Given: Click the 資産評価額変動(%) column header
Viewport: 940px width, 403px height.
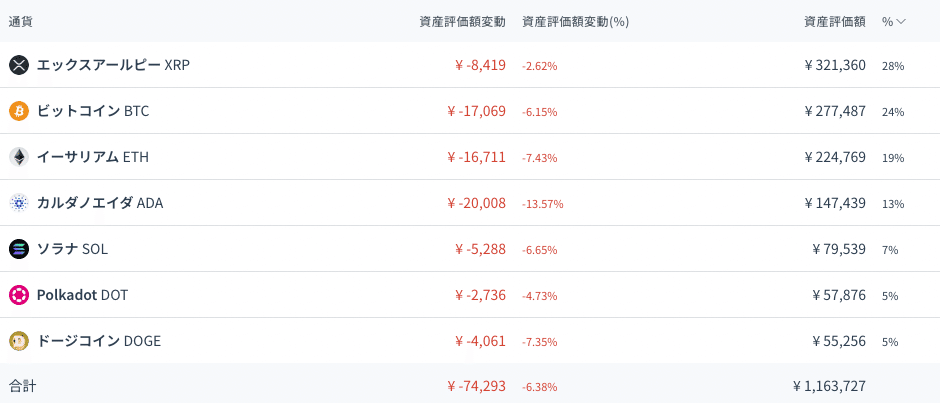Looking at the screenshot, I should pyautogui.click(x=575, y=21).
